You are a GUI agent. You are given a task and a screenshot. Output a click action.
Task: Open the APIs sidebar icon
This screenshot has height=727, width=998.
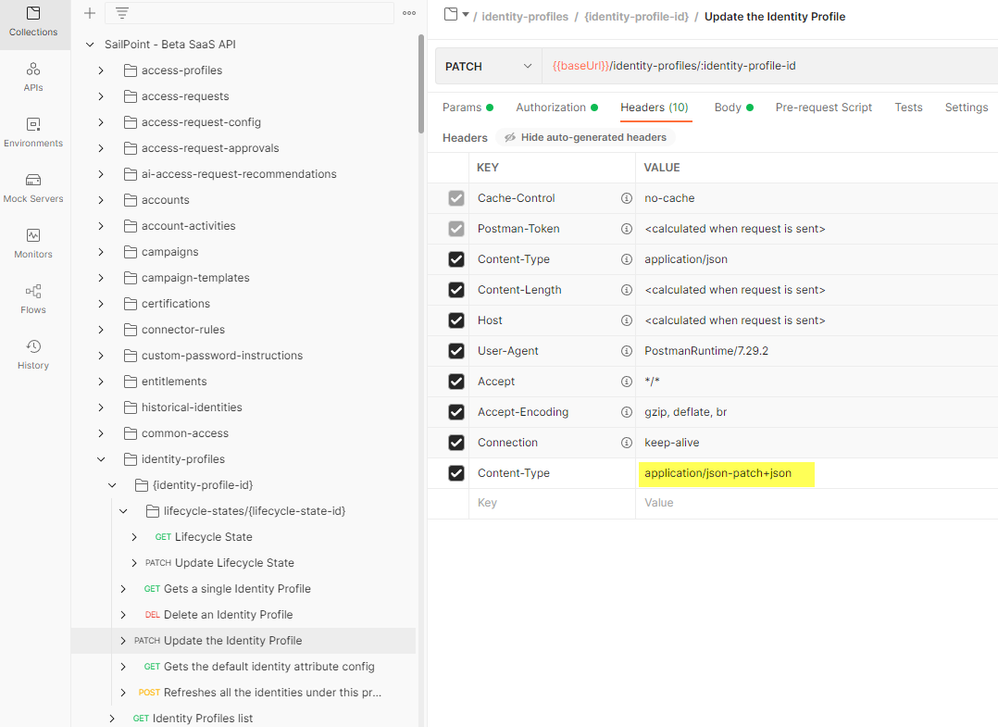33,76
